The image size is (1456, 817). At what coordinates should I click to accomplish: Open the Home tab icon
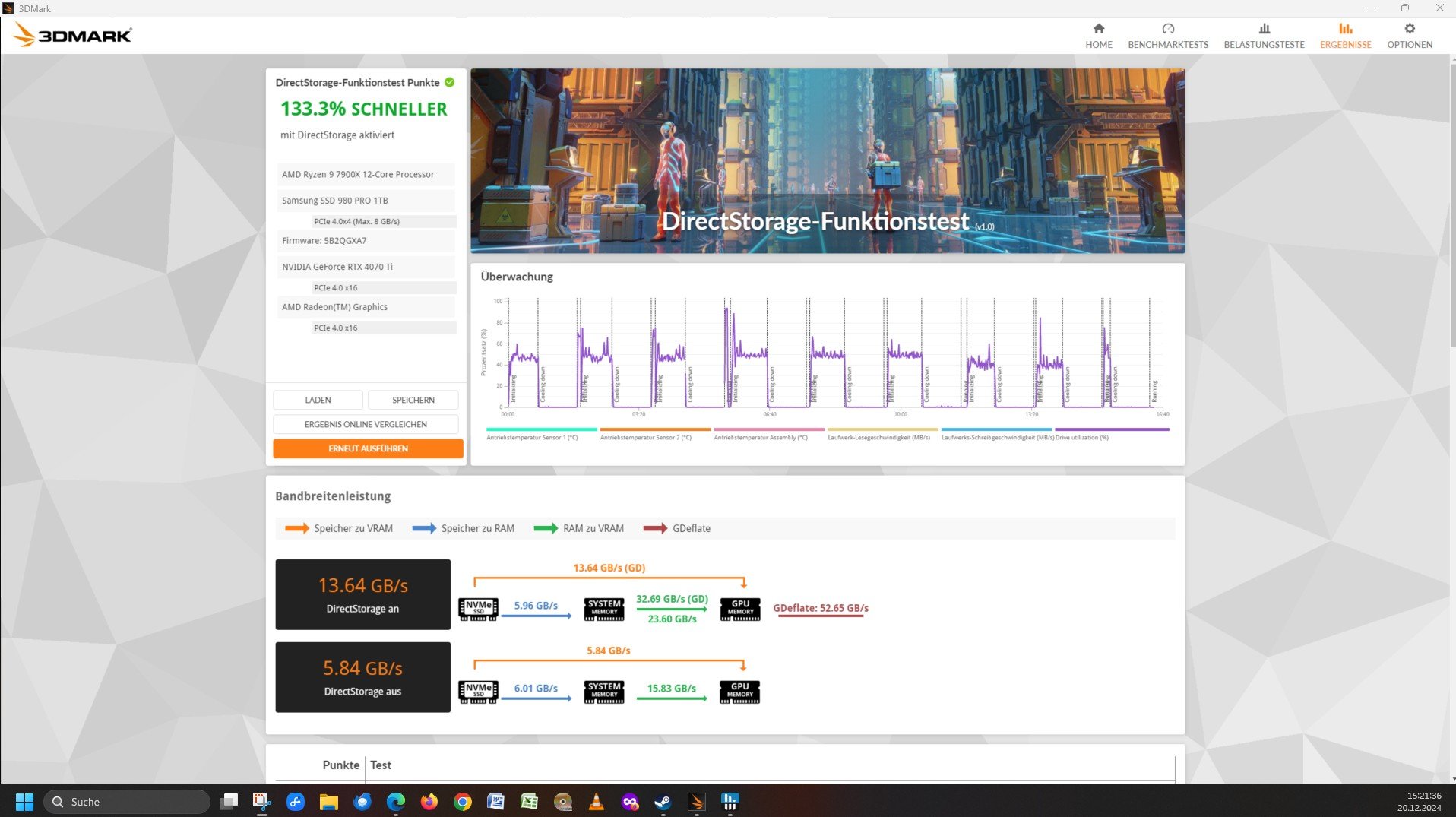pos(1098,29)
